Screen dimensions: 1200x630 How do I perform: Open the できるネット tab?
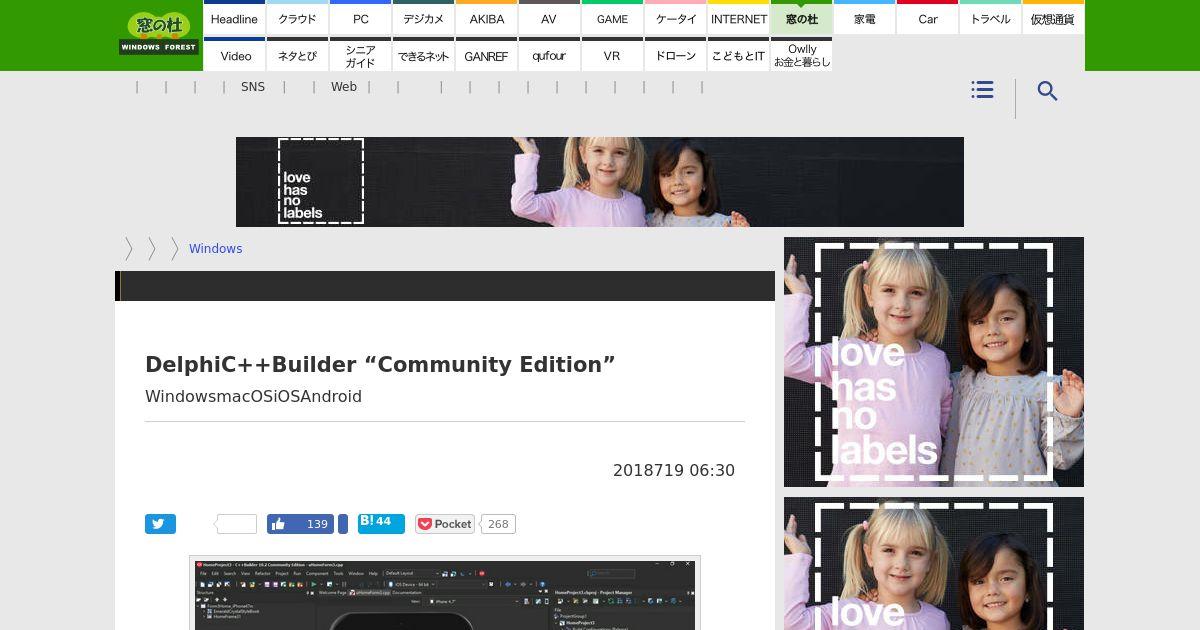(x=423, y=55)
